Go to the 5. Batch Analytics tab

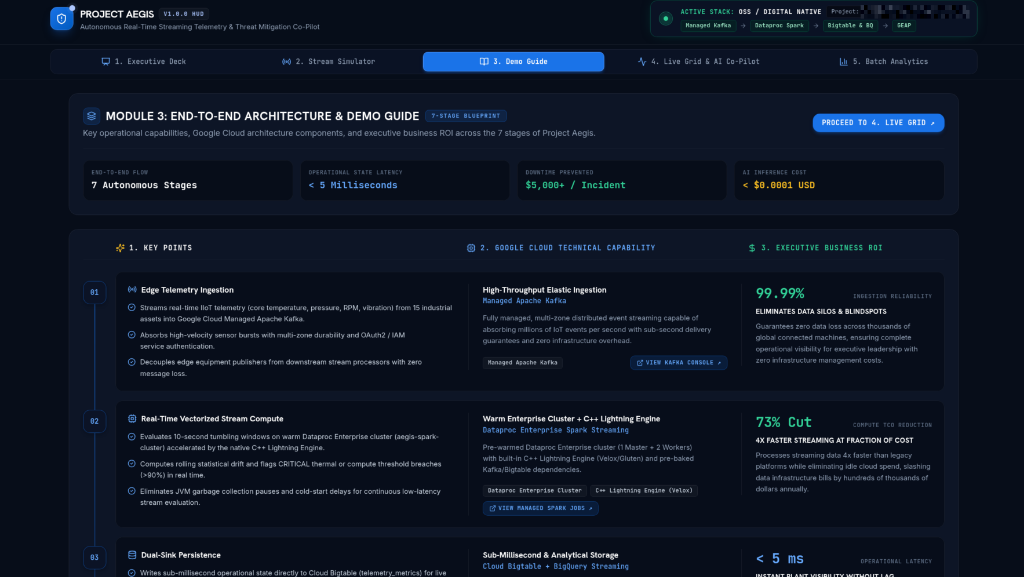(x=883, y=62)
